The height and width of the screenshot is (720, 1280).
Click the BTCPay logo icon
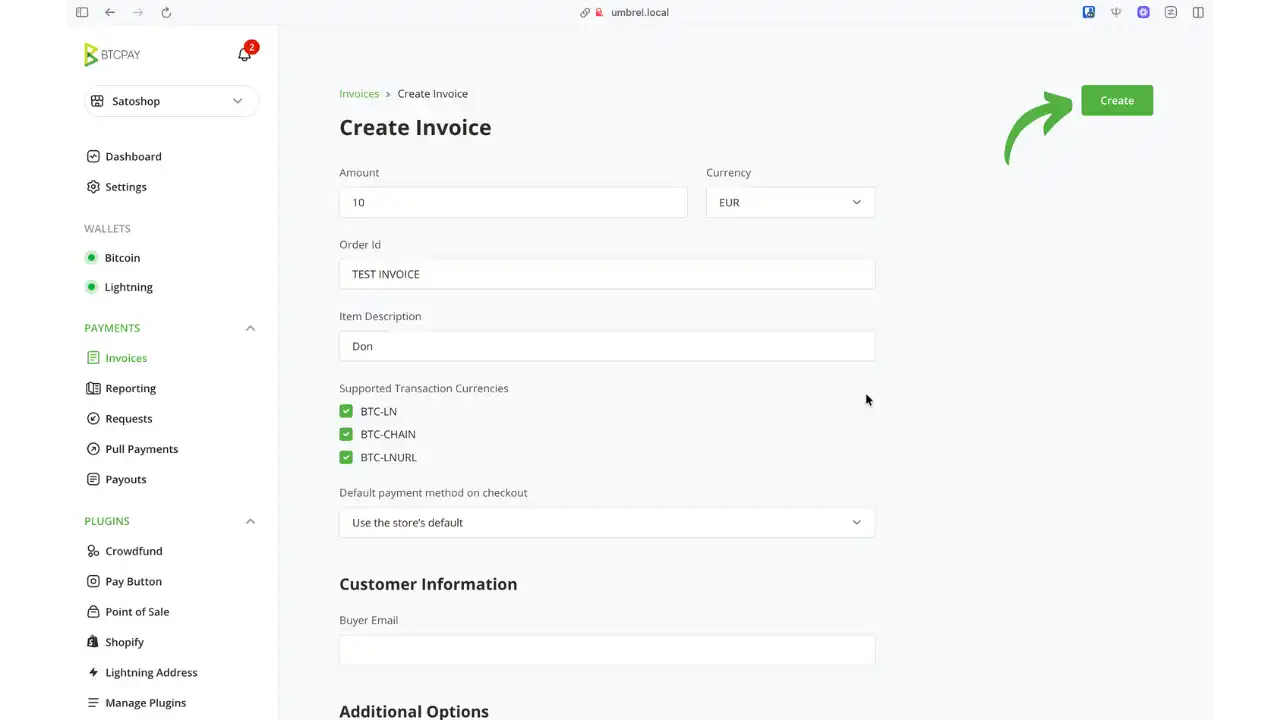91,55
